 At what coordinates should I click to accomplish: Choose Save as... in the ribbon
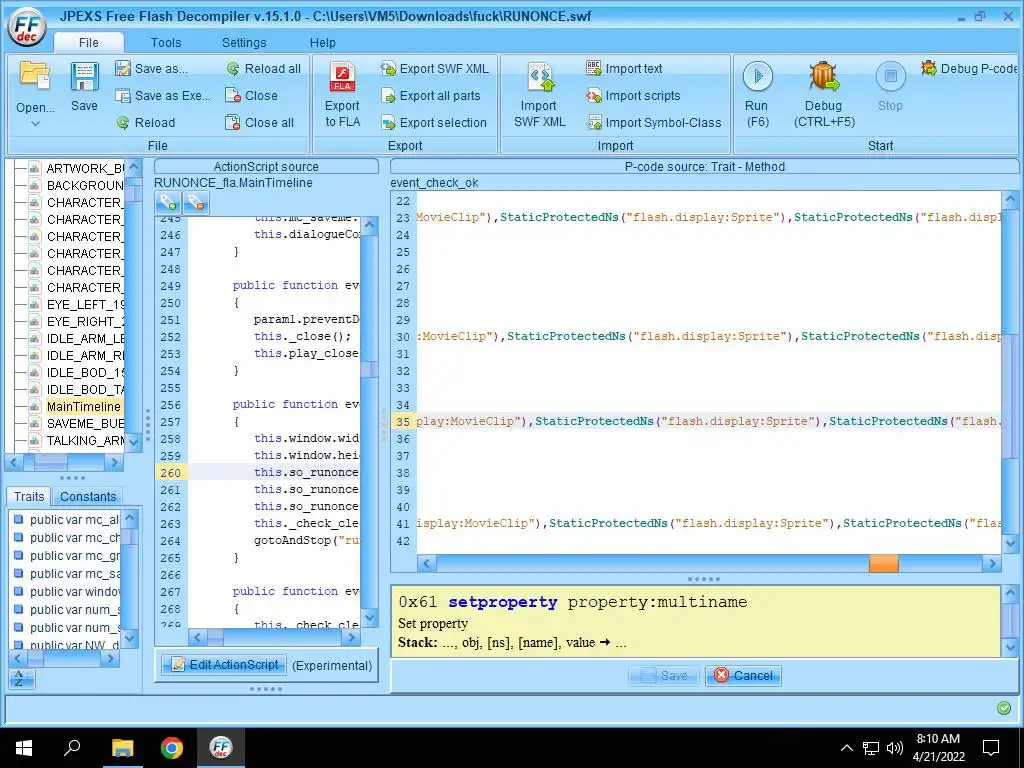point(152,69)
